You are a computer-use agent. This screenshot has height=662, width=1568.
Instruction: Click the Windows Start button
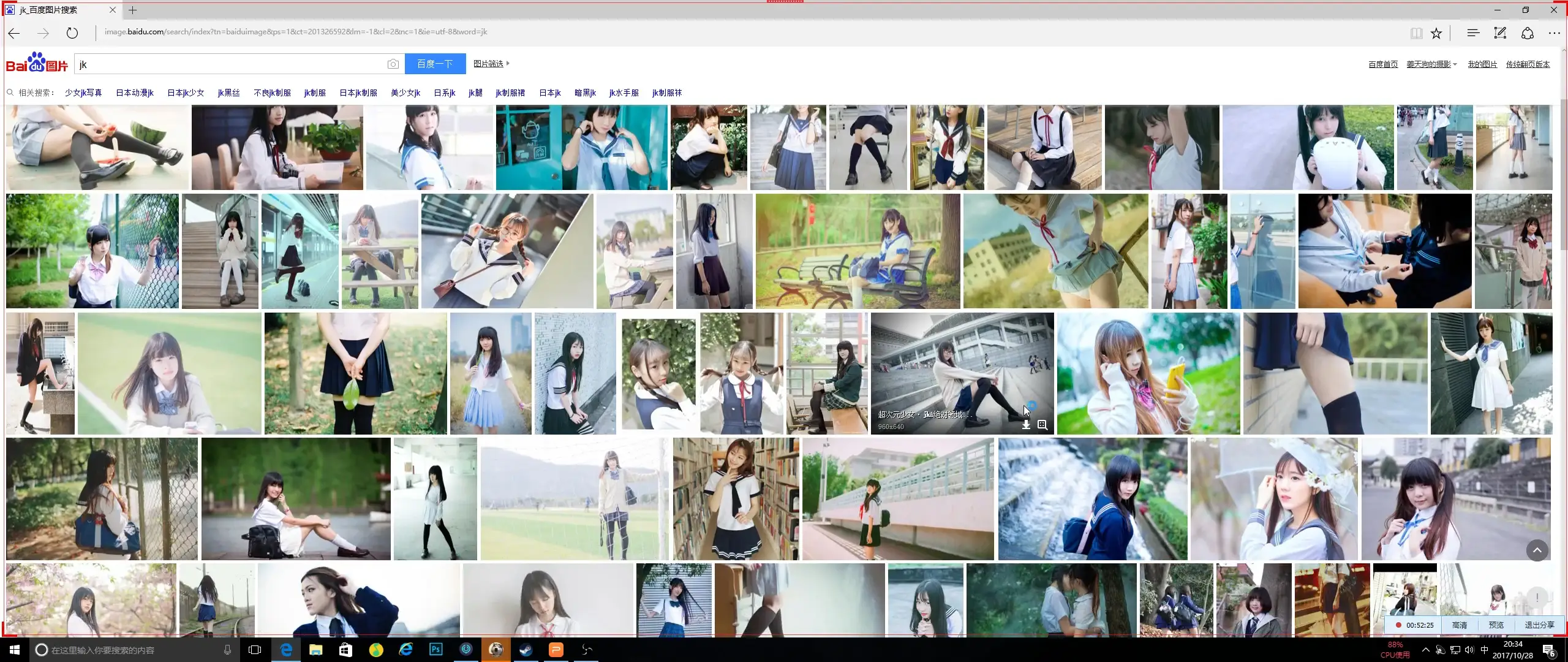pyautogui.click(x=15, y=650)
